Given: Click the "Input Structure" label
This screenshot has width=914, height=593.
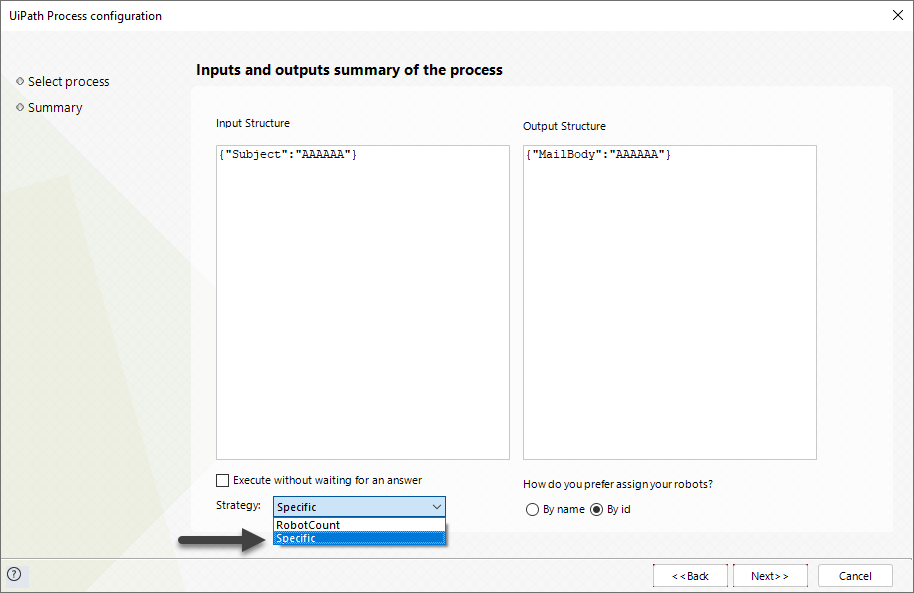Looking at the screenshot, I should [x=253, y=123].
